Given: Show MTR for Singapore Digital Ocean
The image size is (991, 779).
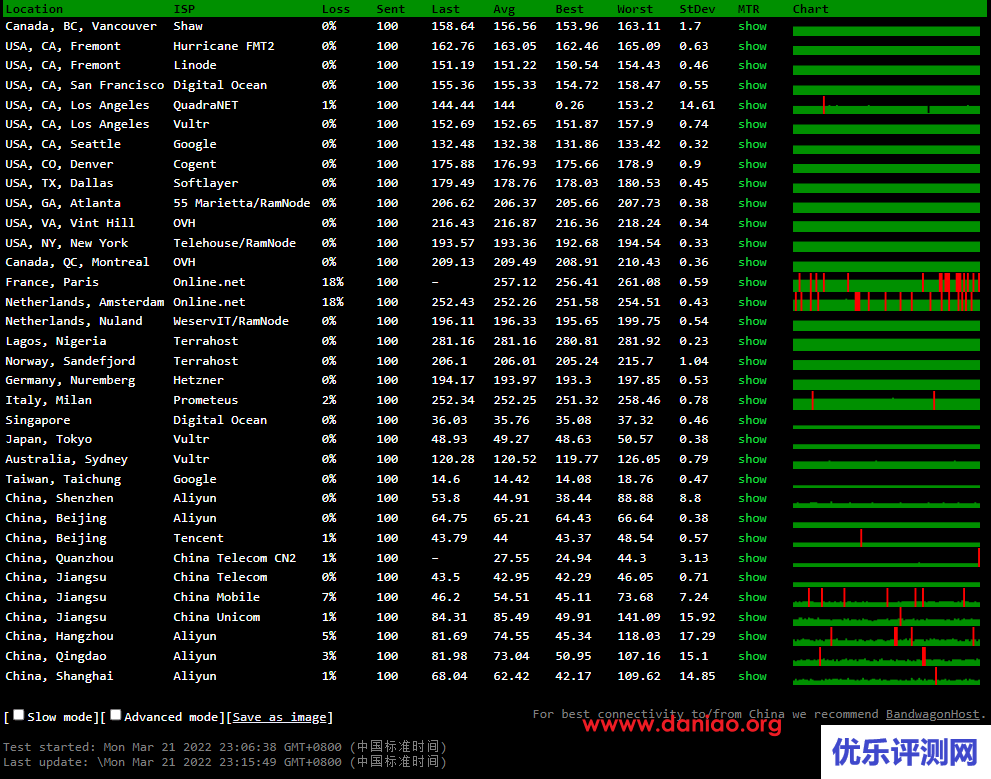Looking at the screenshot, I should [752, 420].
